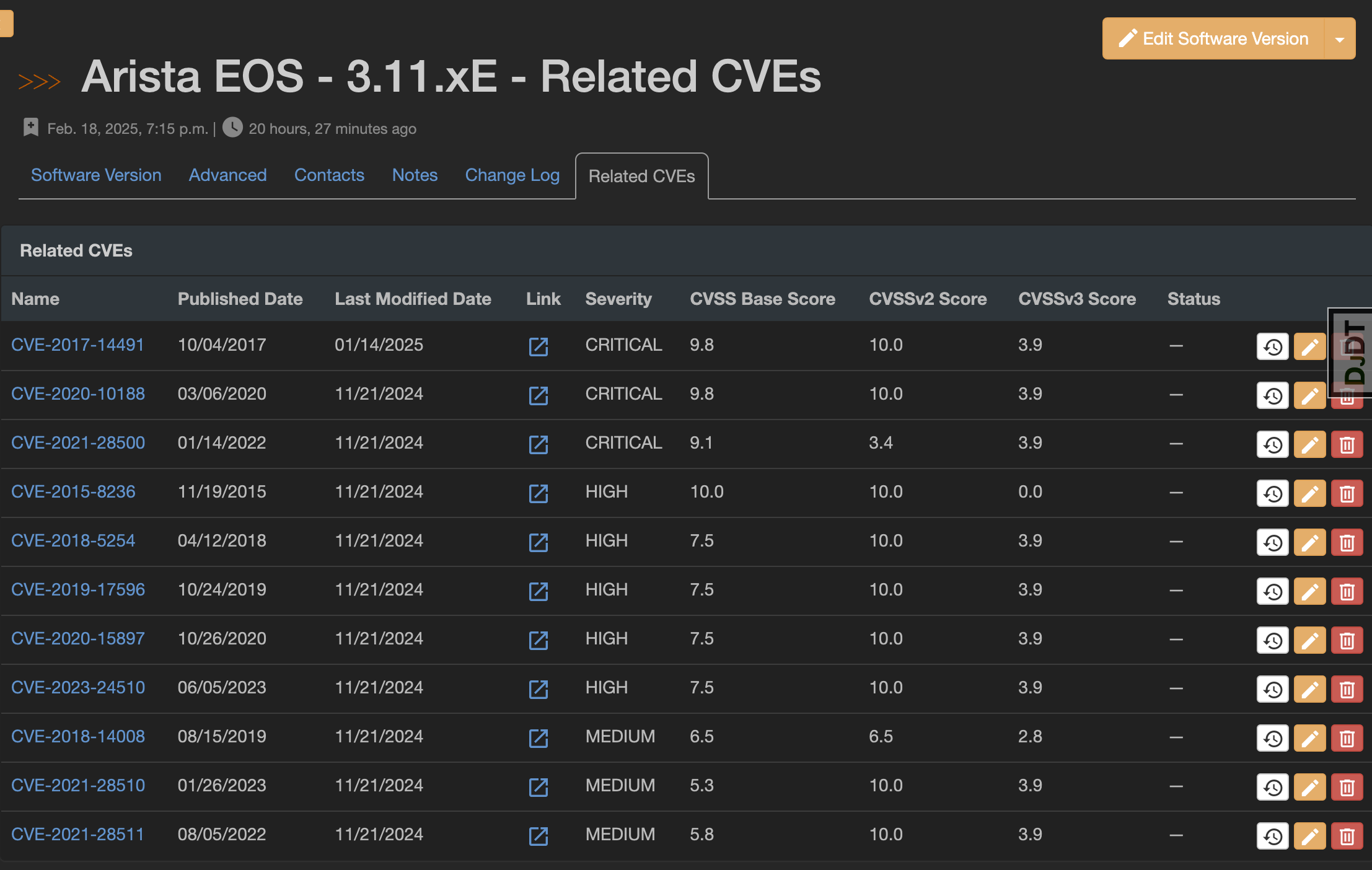View history icon for CVE-2020-15897 row
The image size is (1372, 870).
coord(1272,640)
